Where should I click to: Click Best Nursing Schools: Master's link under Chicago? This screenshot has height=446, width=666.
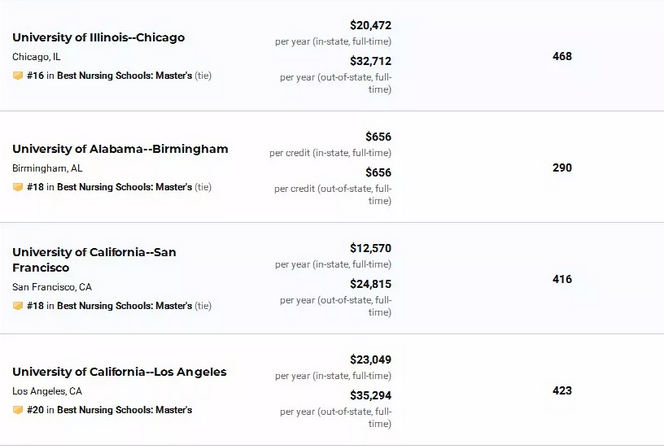pyautogui.click(x=124, y=76)
